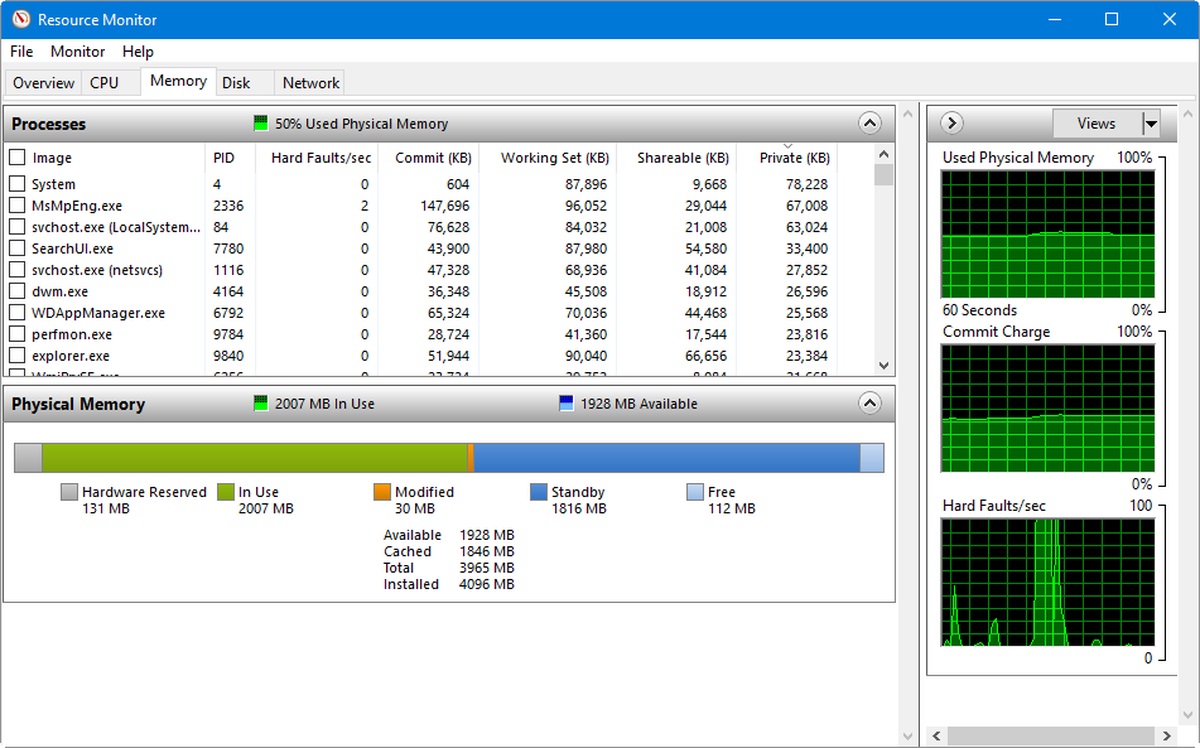Click the Standby blue legend swatch
Screen dimensions: 1200x748
pos(538,492)
